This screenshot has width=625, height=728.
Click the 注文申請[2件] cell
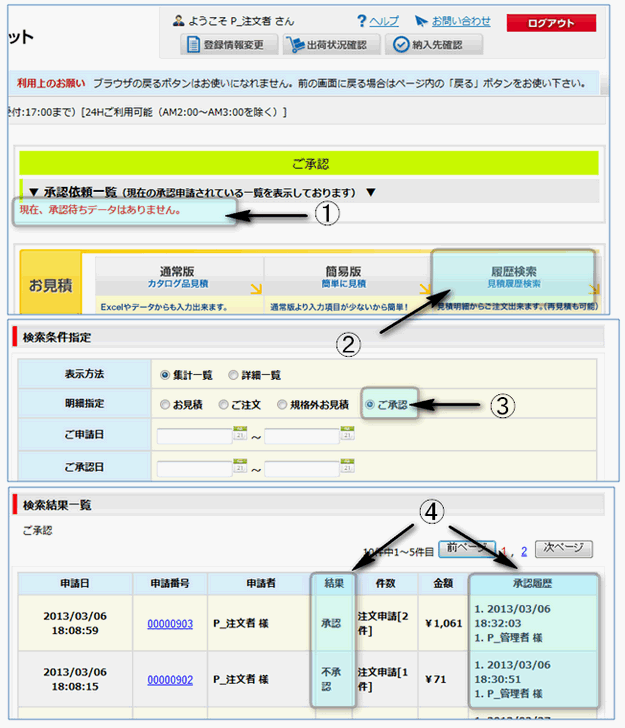coord(385,624)
